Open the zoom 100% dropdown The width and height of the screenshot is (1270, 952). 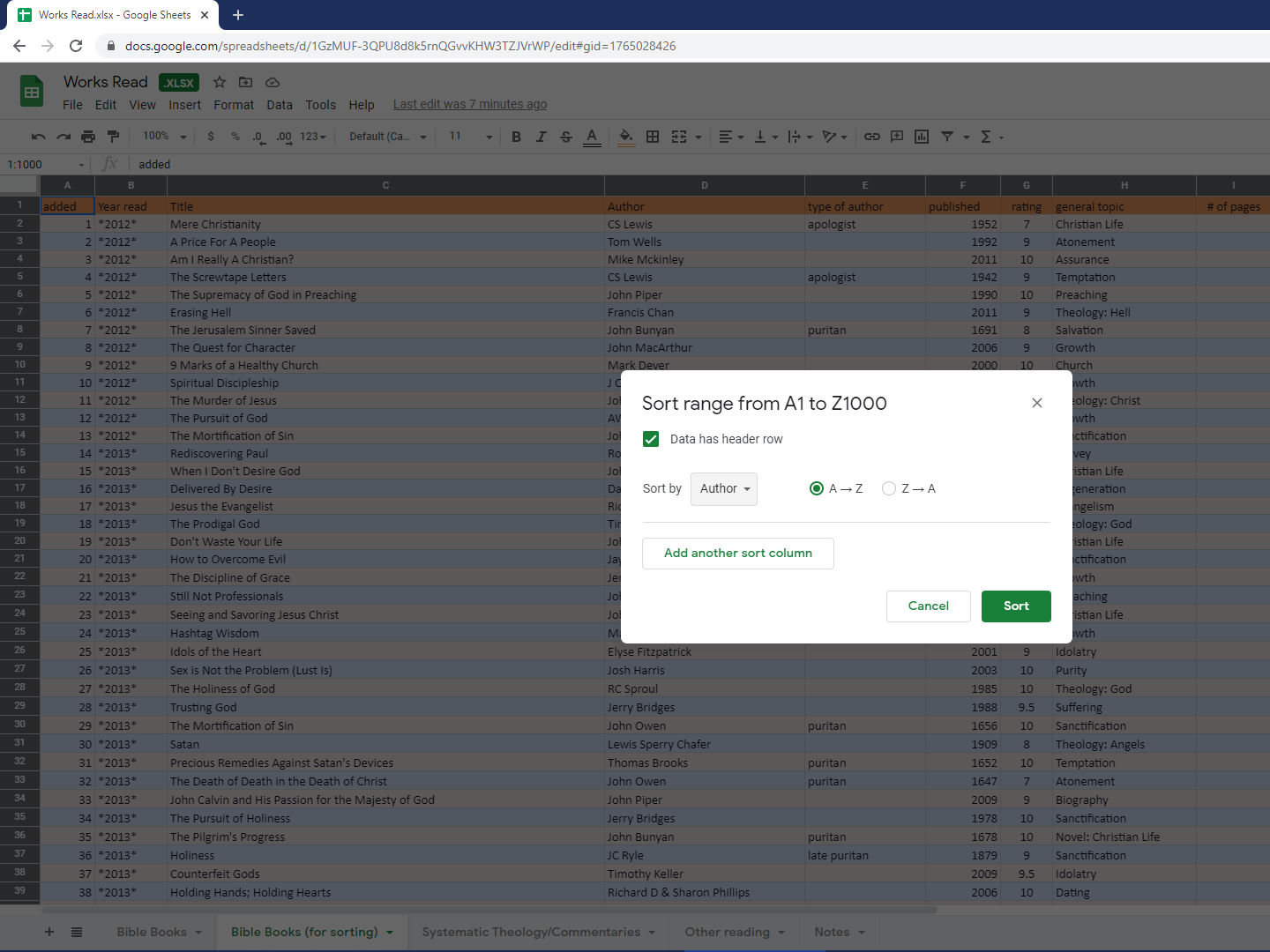coord(165,137)
